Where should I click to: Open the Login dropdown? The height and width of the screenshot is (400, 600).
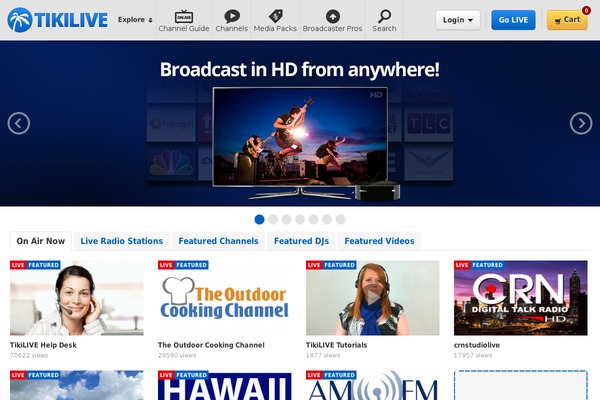click(458, 20)
